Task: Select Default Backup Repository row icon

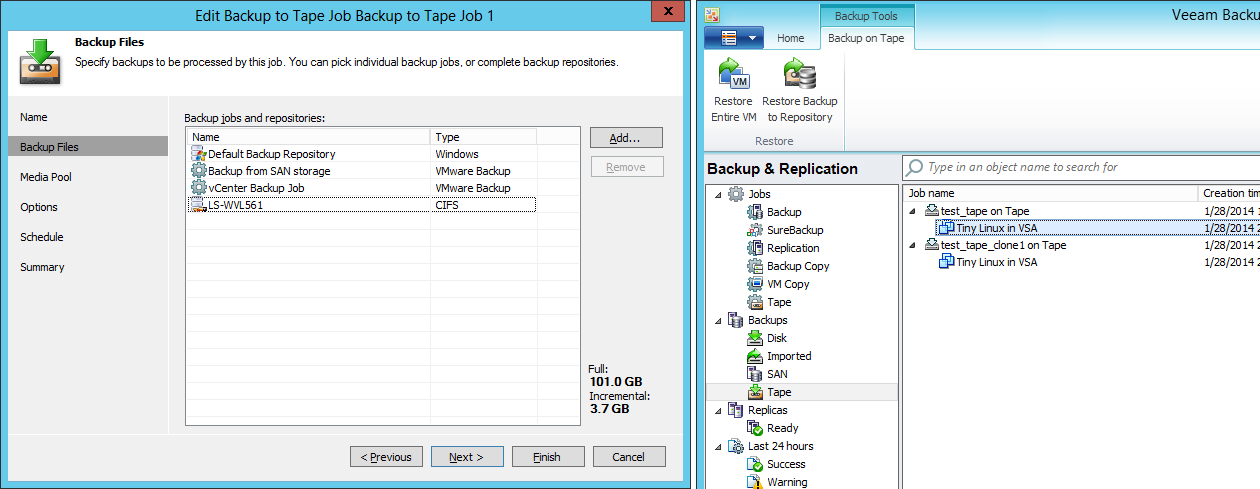Action: click(x=199, y=154)
